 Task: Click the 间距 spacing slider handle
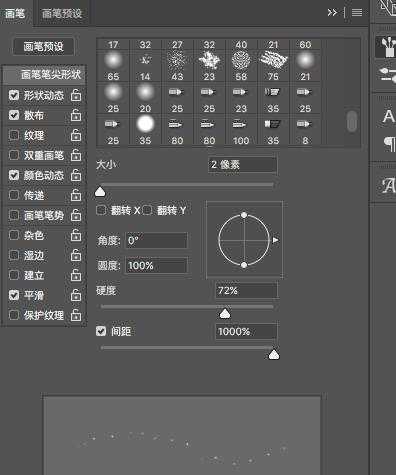point(274,355)
